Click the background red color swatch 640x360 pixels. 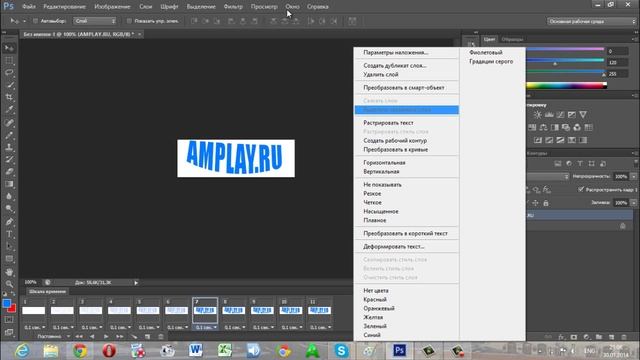click(x=13, y=309)
